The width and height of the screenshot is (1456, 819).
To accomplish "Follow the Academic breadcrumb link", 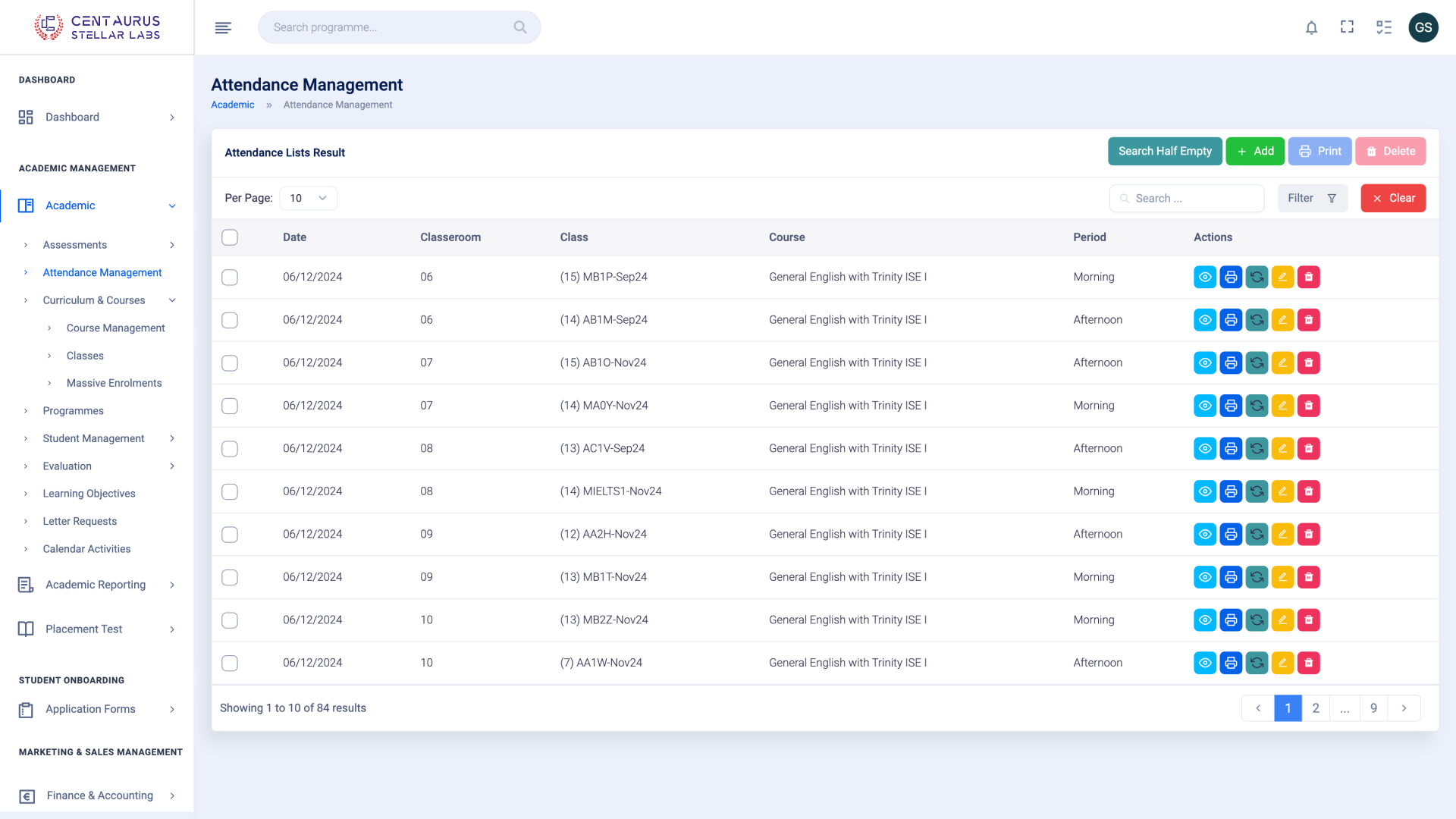I will (232, 105).
